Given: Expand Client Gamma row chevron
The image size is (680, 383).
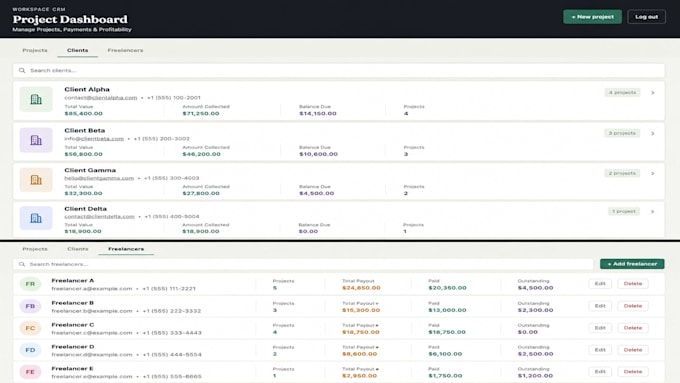Looking at the screenshot, I should click(x=653, y=173).
